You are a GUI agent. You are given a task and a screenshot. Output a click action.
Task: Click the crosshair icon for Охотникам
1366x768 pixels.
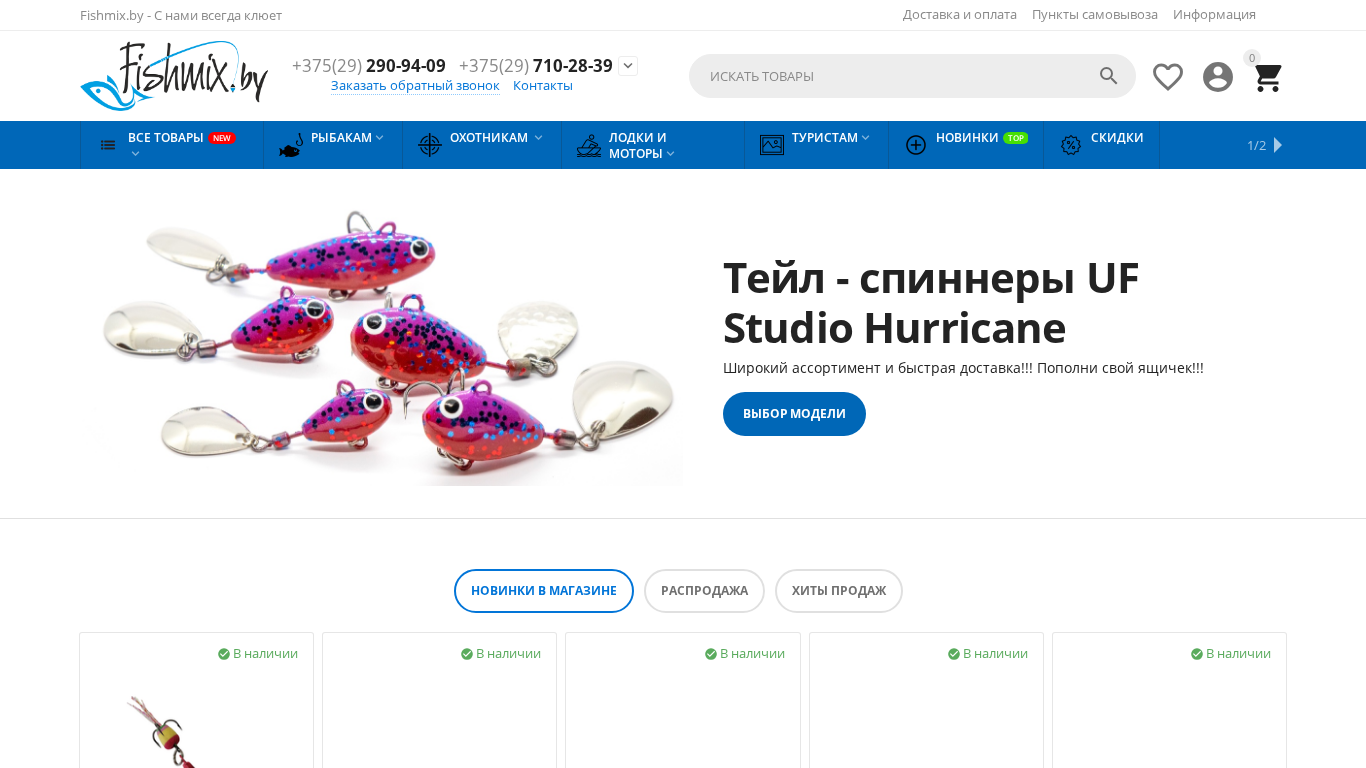point(430,145)
